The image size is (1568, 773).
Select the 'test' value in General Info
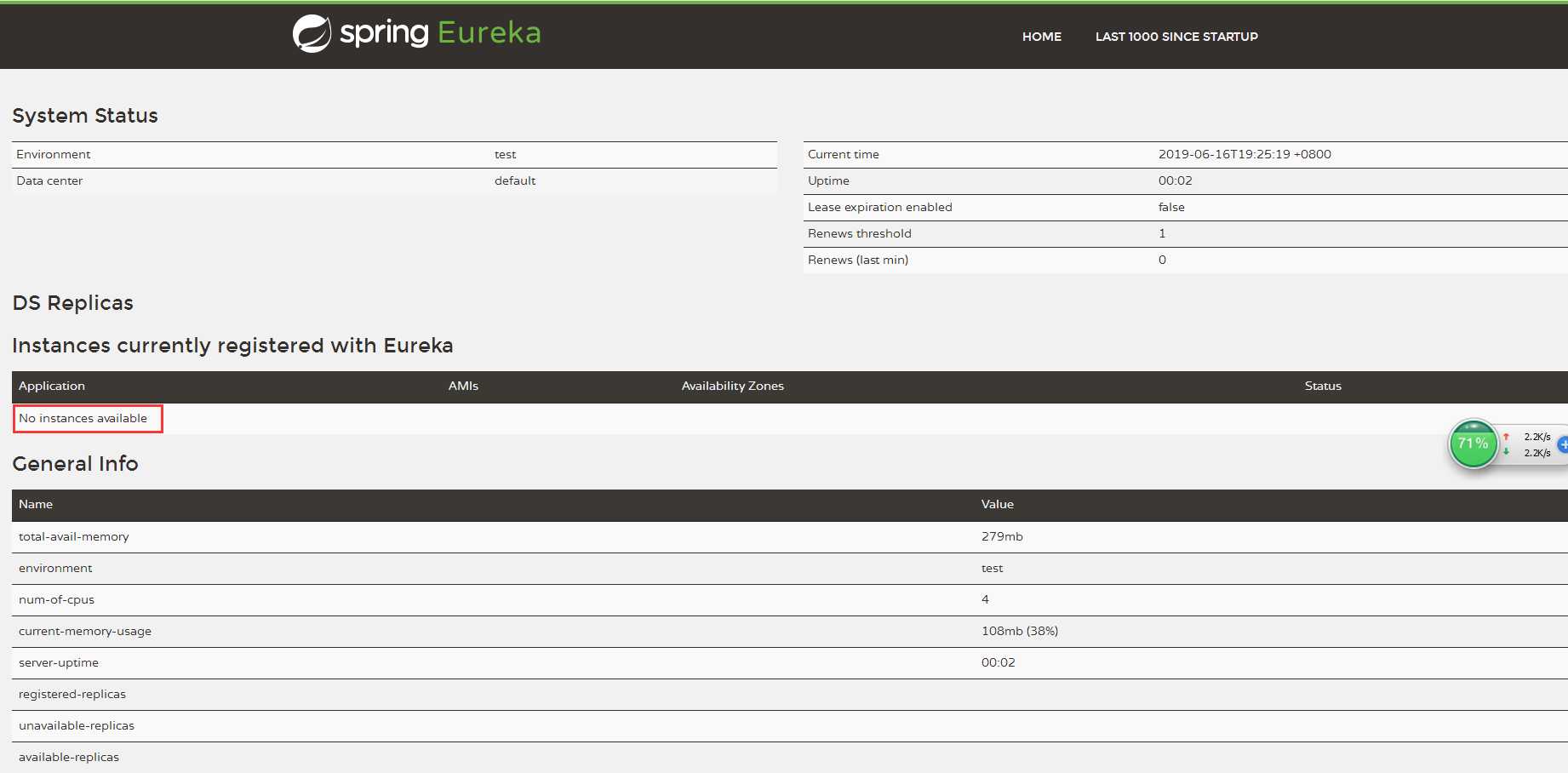[992, 568]
